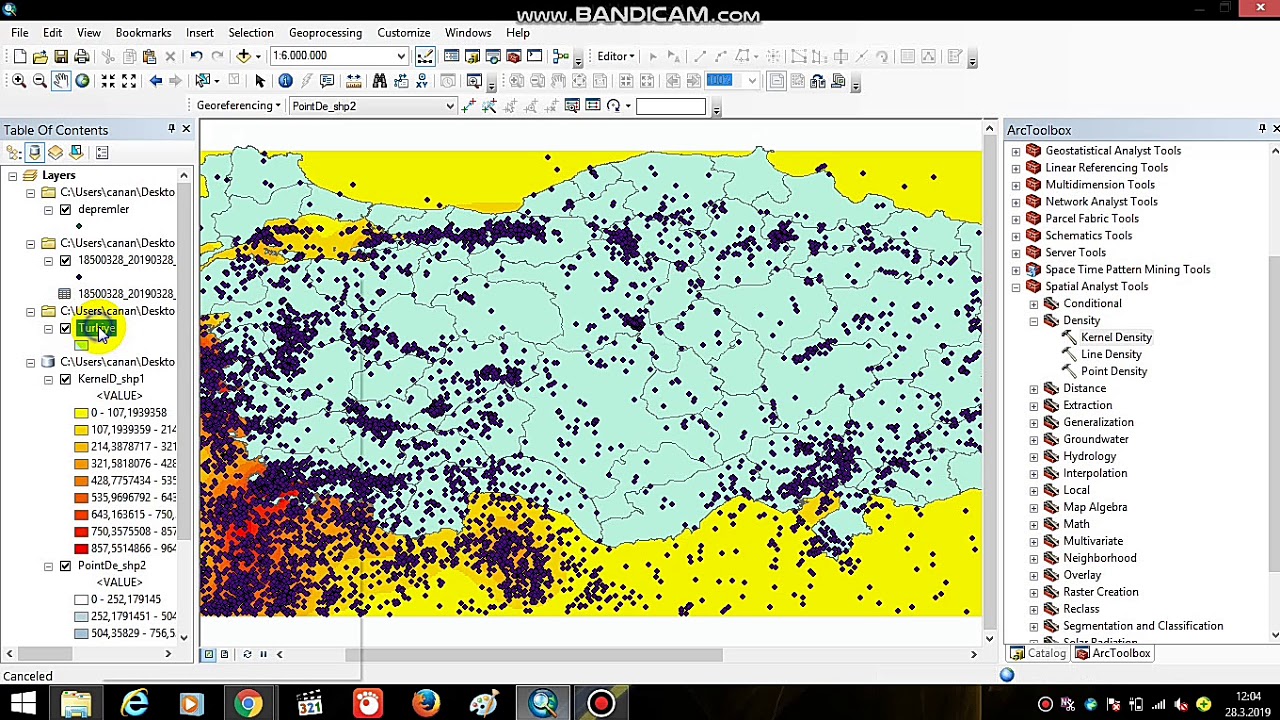Open ArcToolbox window toolbar icon
This screenshot has height=720, width=1280.
coord(514,56)
